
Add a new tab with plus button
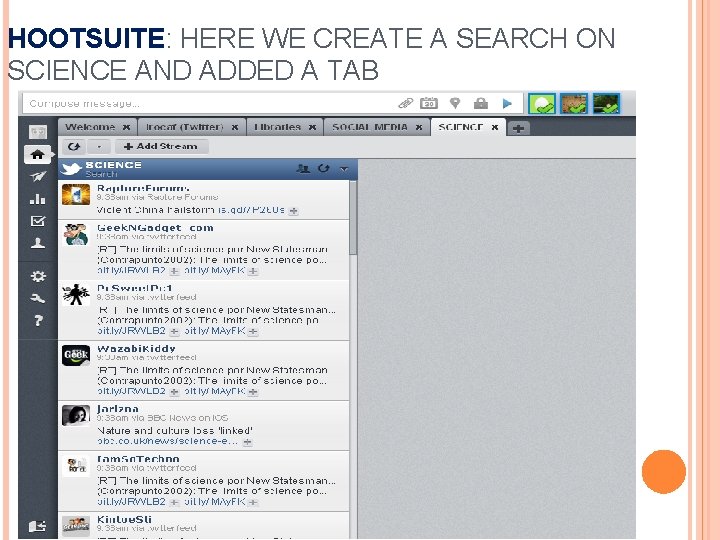(518, 129)
